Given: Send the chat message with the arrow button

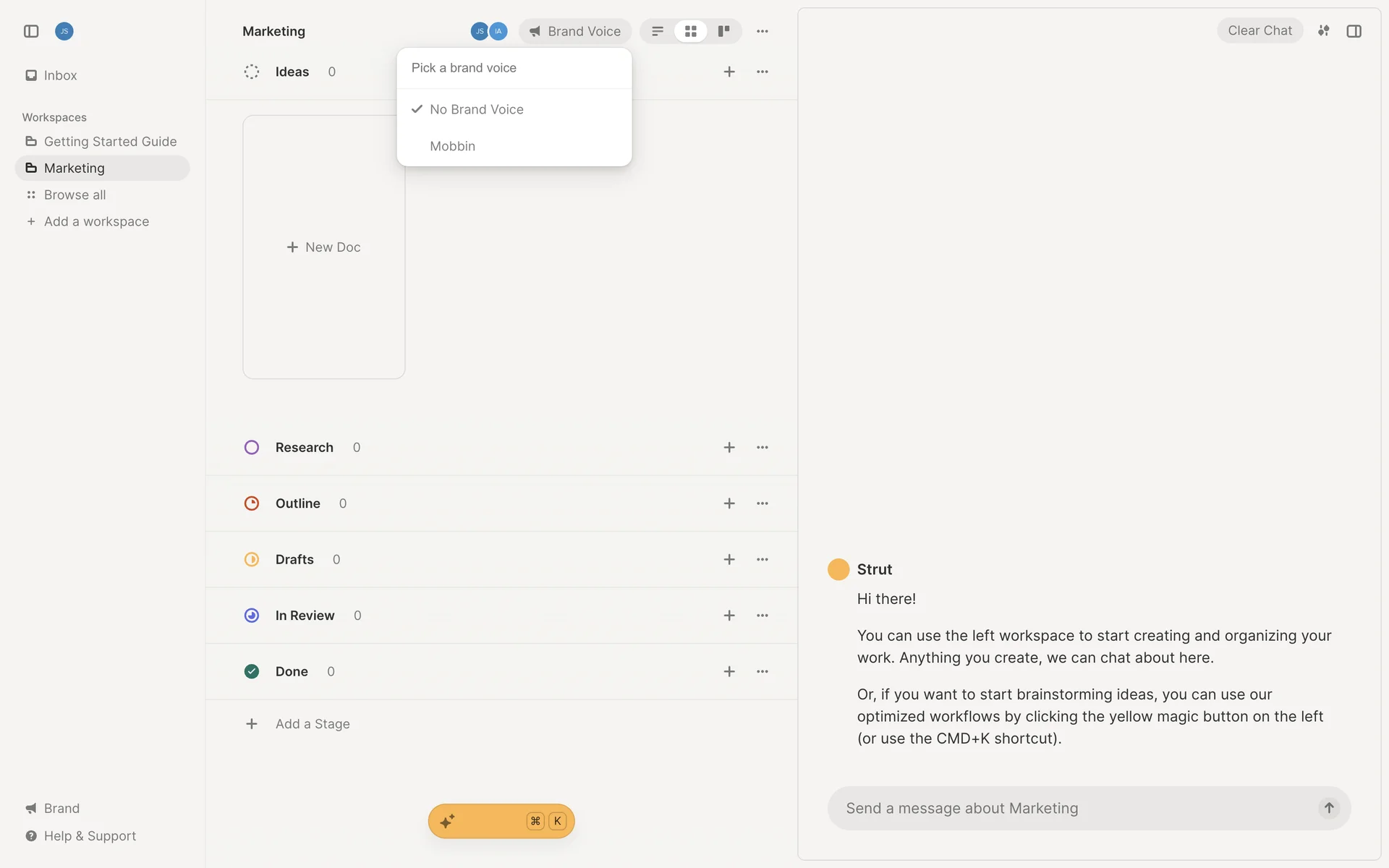Looking at the screenshot, I should tap(1328, 808).
